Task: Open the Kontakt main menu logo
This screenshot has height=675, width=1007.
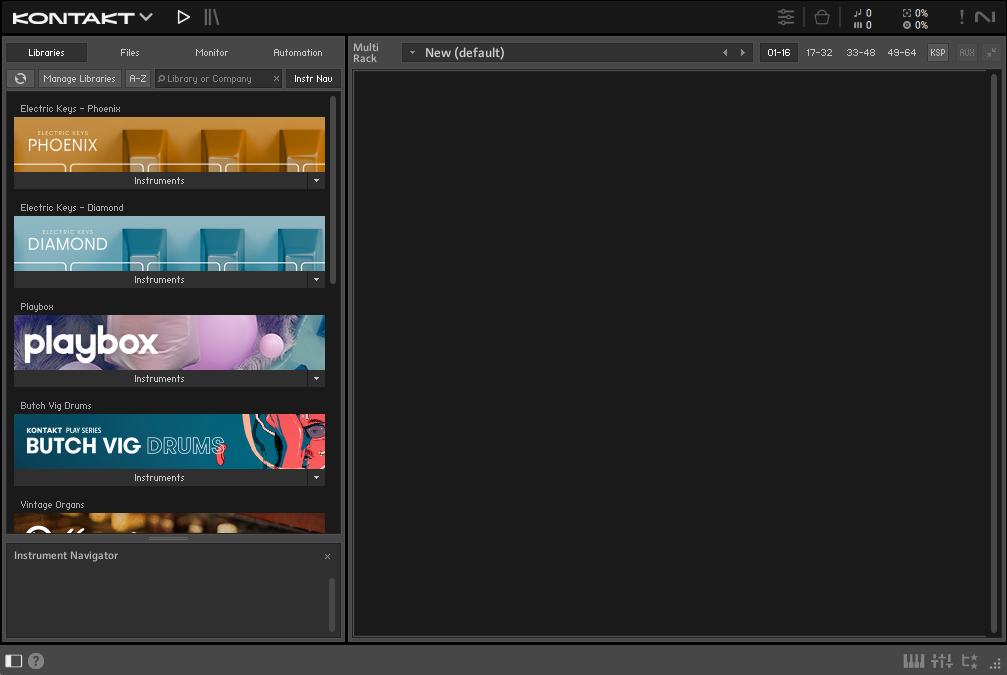Action: [x=82, y=17]
